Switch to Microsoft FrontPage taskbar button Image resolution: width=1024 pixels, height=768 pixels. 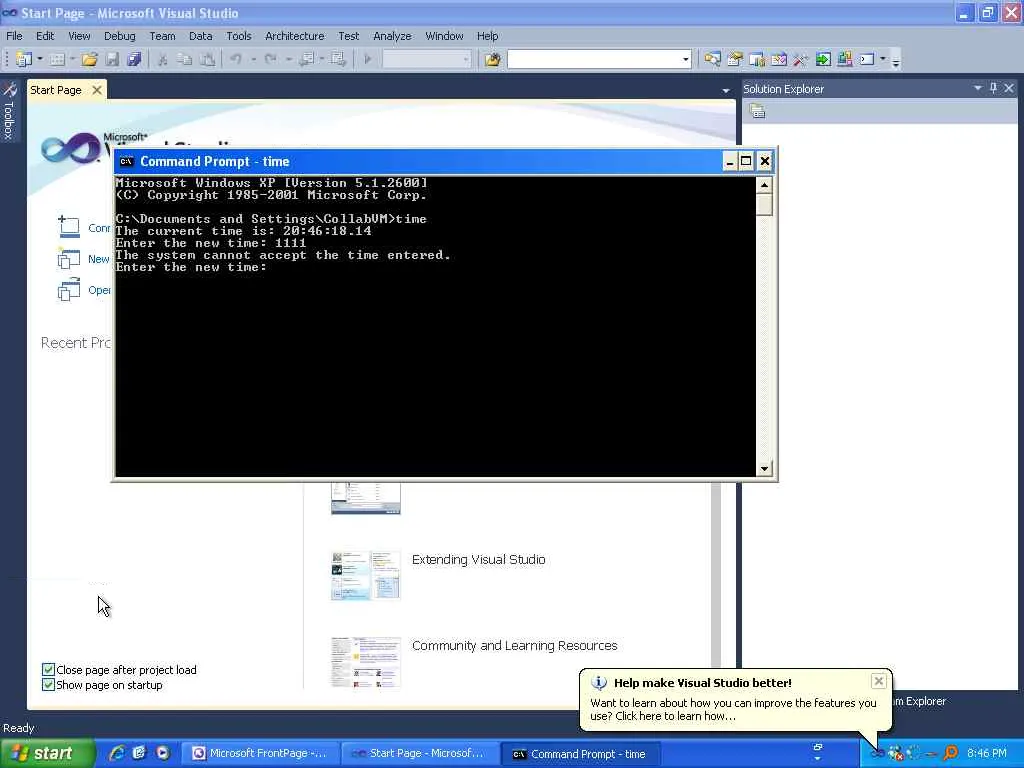click(x=259, y=754)
